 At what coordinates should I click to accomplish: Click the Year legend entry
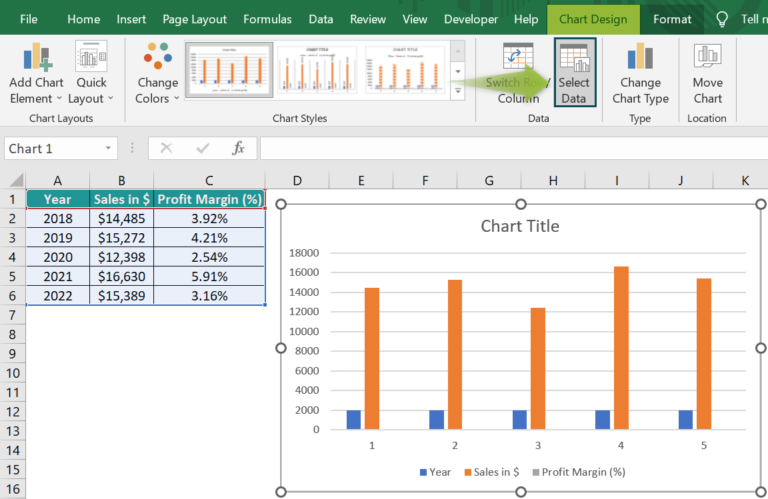pyautogui.click(x=435, y=472)
